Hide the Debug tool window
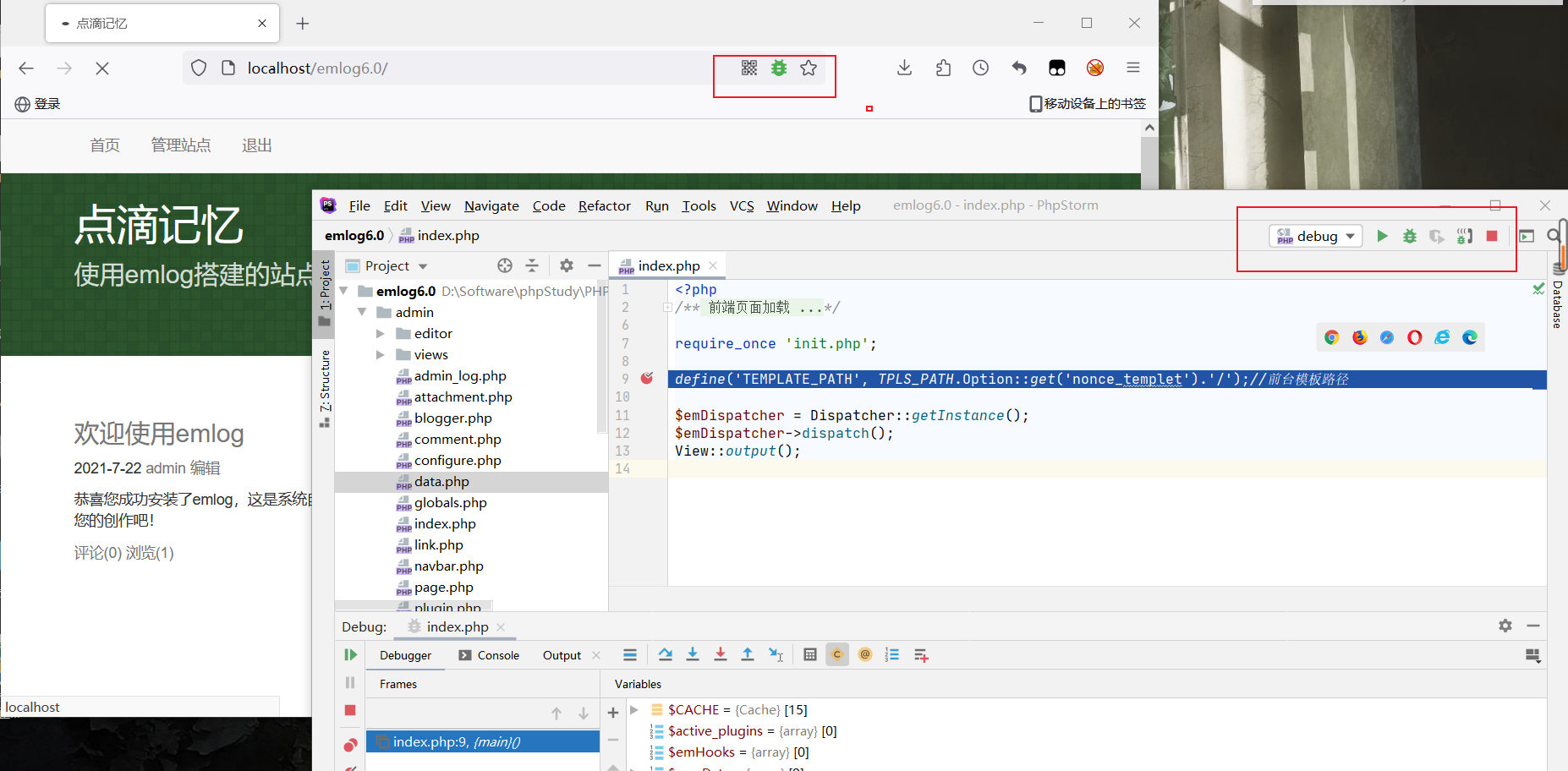Screen dimensions: 1568x771 point(1533,626)
